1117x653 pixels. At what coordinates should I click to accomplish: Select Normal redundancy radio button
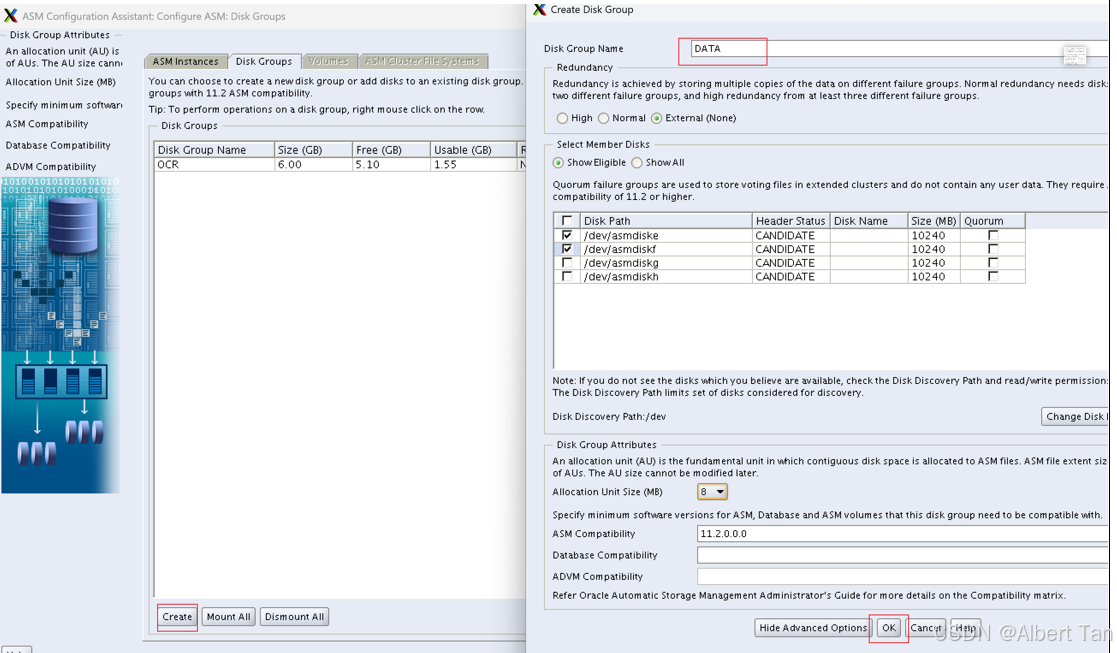(604, 118)
